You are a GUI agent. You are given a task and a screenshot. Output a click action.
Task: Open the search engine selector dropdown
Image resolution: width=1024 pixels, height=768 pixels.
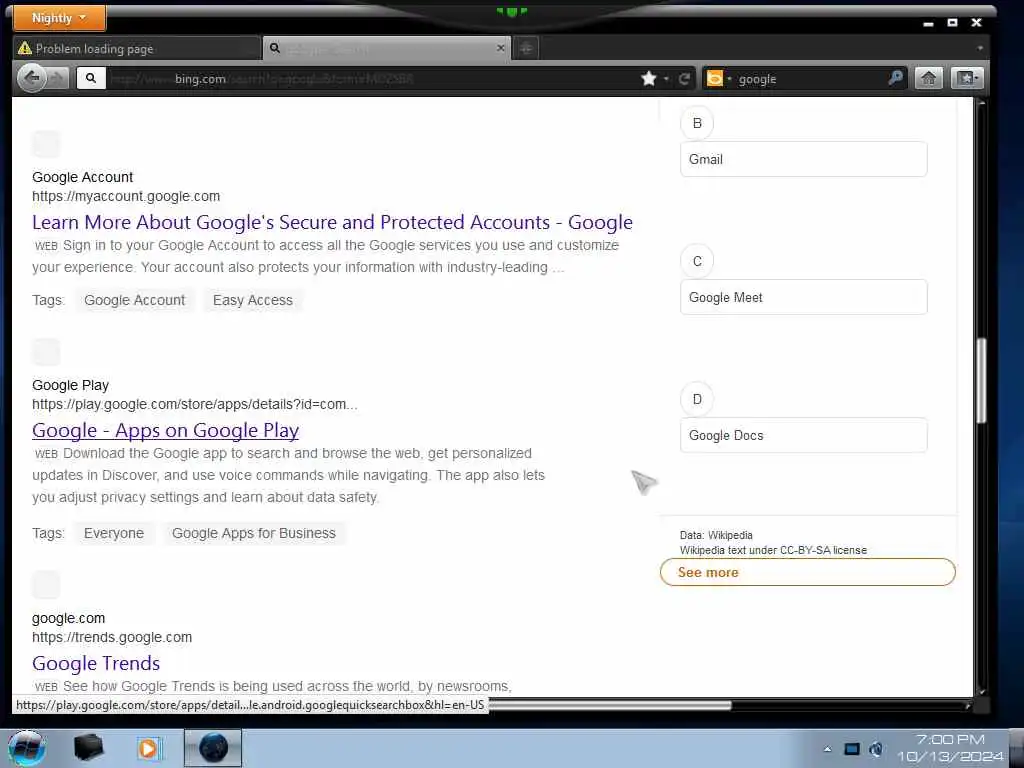719,79
